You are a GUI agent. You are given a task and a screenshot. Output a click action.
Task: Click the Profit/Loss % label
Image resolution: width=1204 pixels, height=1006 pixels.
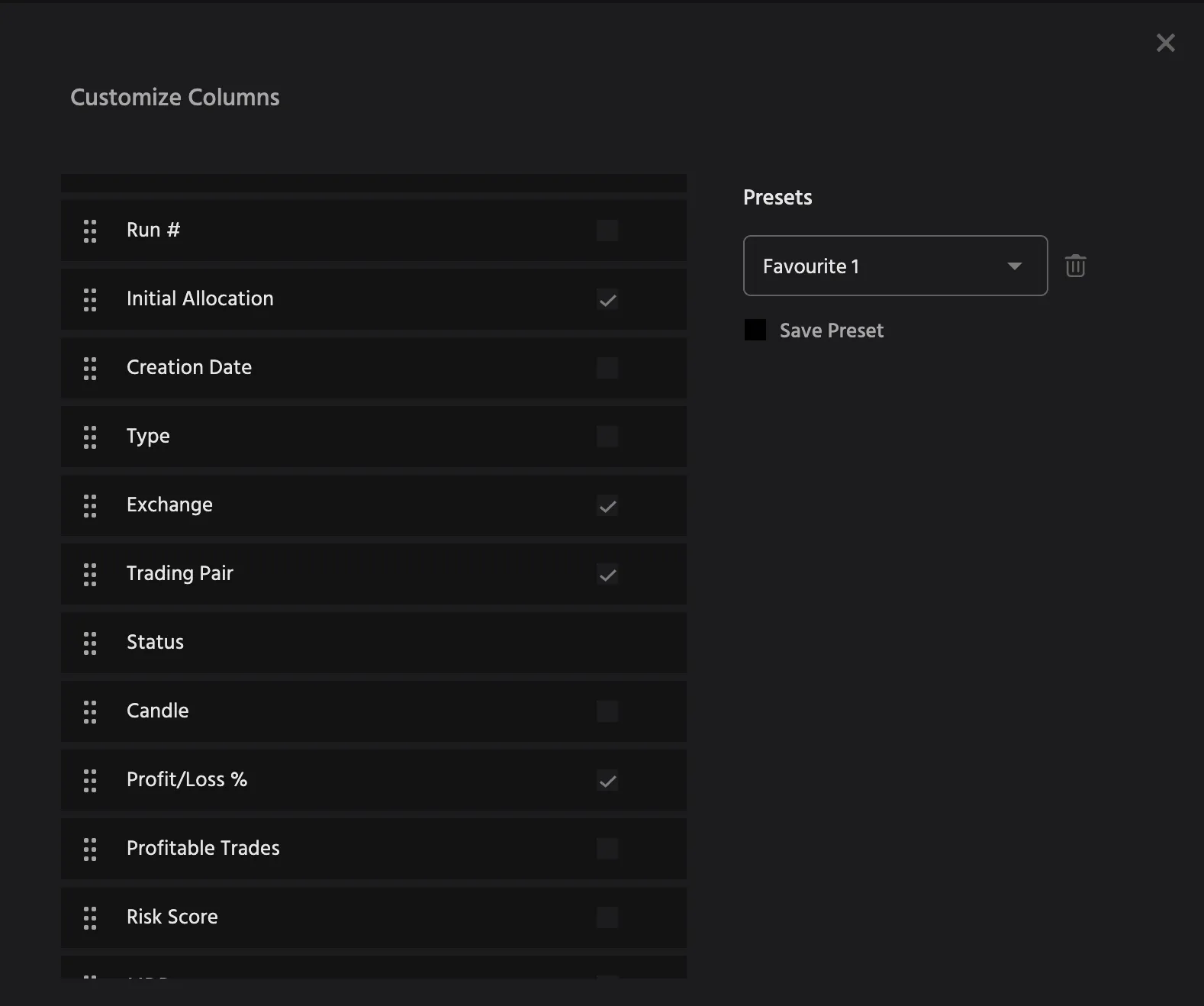click(x=187, y=779)
